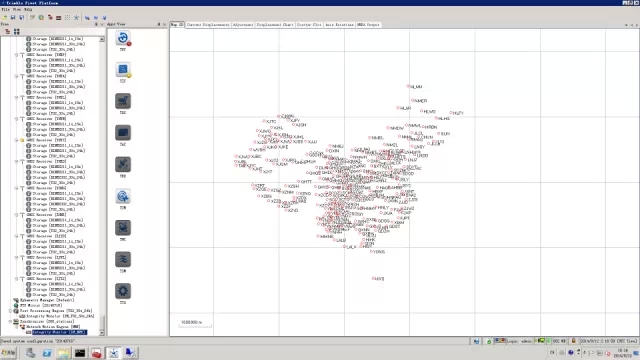Open the Displacement Chart tab

coord(275,25)
